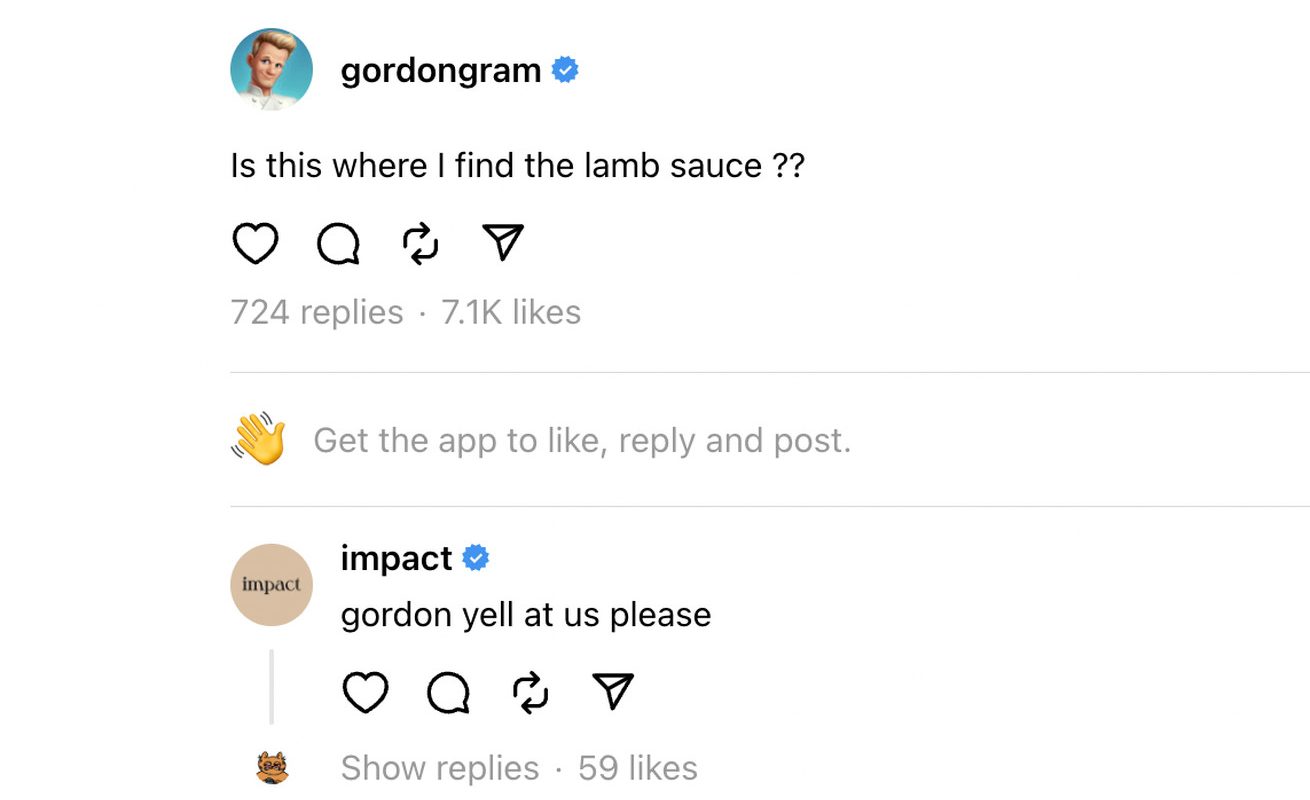View 59 likes on impact's reply

tap(638, 768)
